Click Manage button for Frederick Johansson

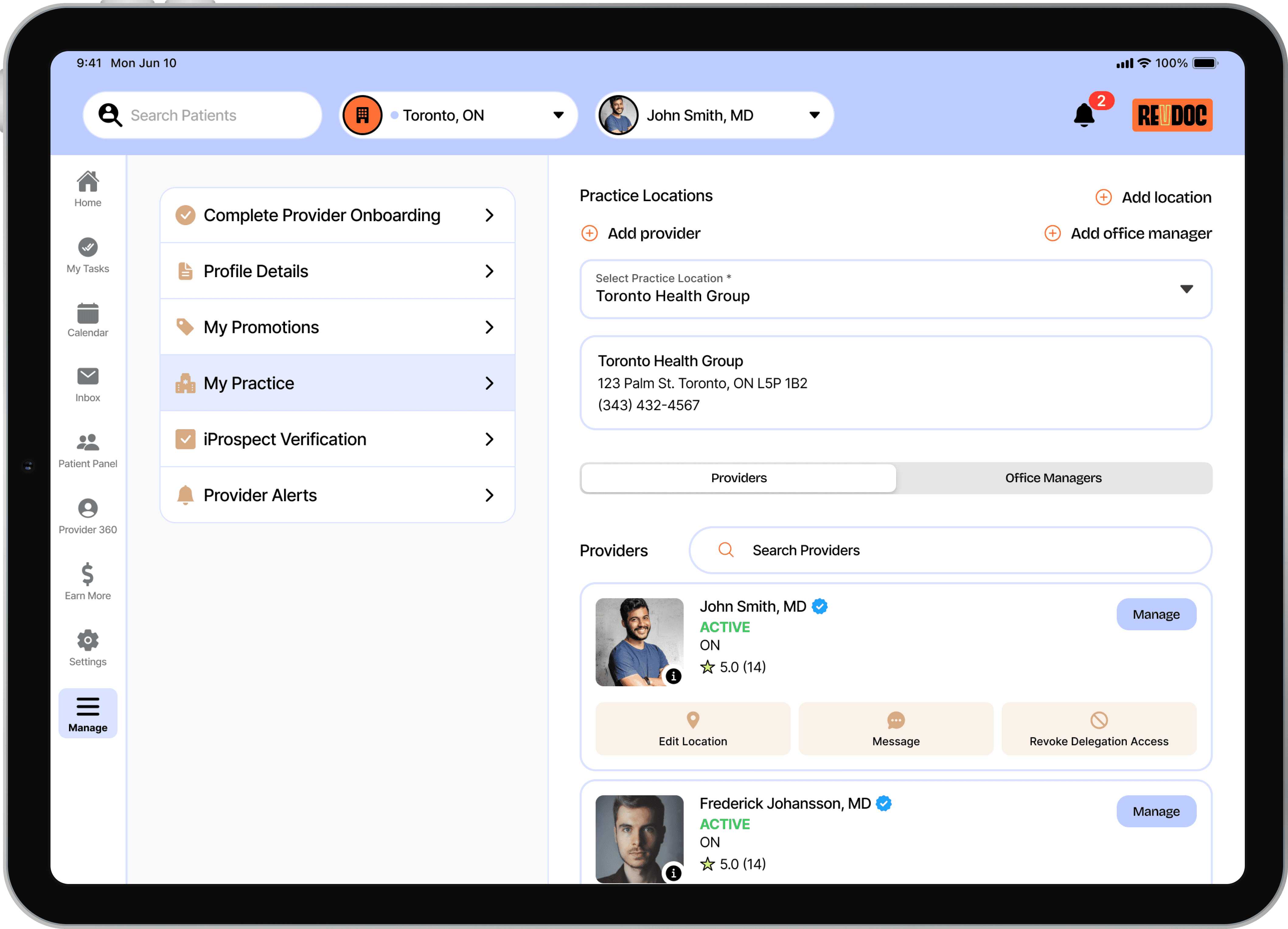tap(1156, 811)
